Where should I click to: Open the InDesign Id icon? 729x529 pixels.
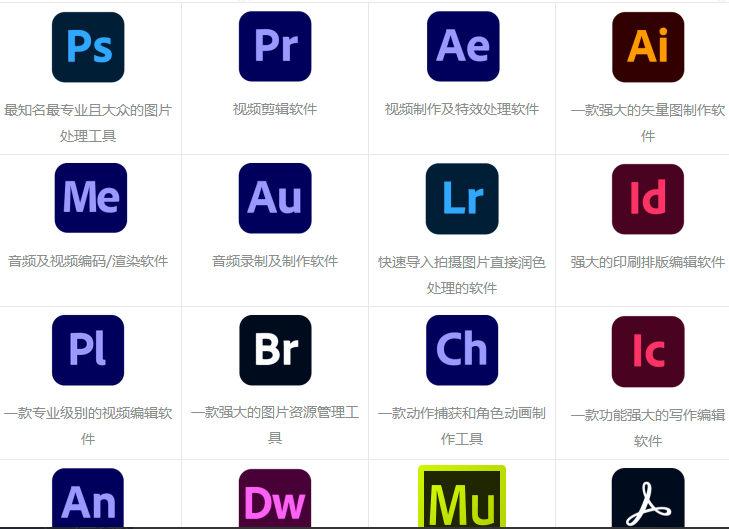[648, 199]
